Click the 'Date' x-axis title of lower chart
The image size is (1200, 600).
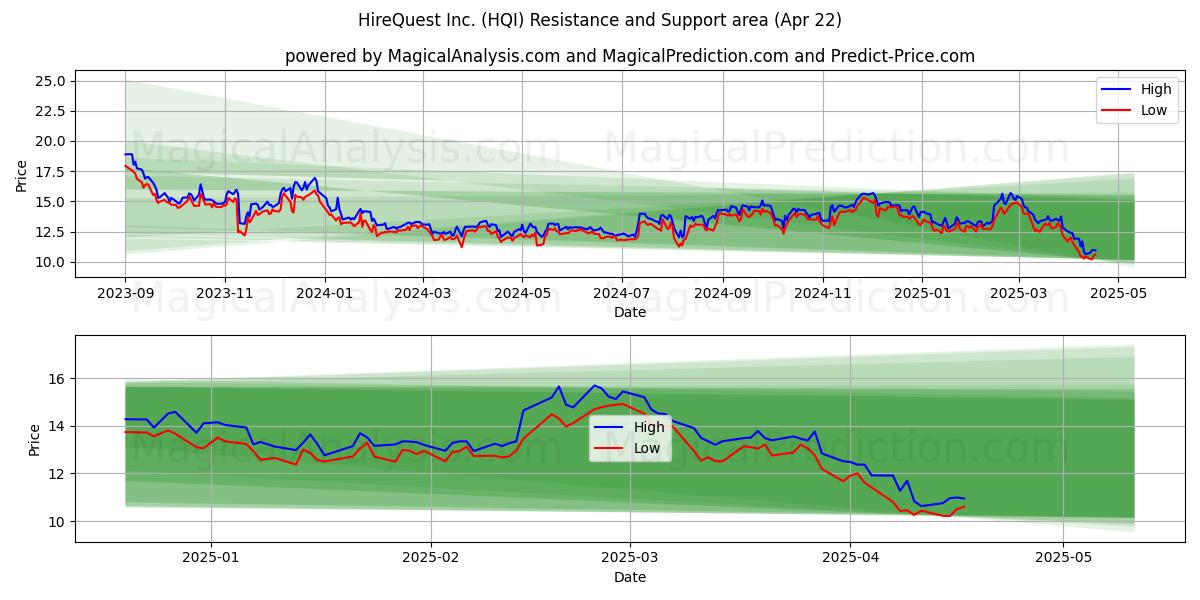(630, 577)
